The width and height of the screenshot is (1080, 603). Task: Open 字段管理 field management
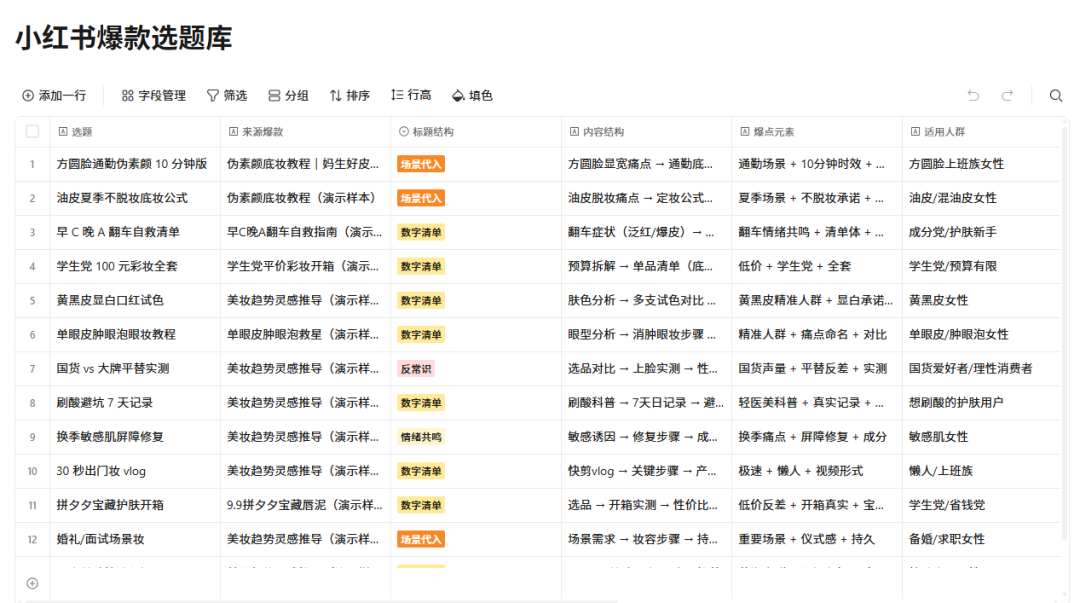(x=154, y=96)
